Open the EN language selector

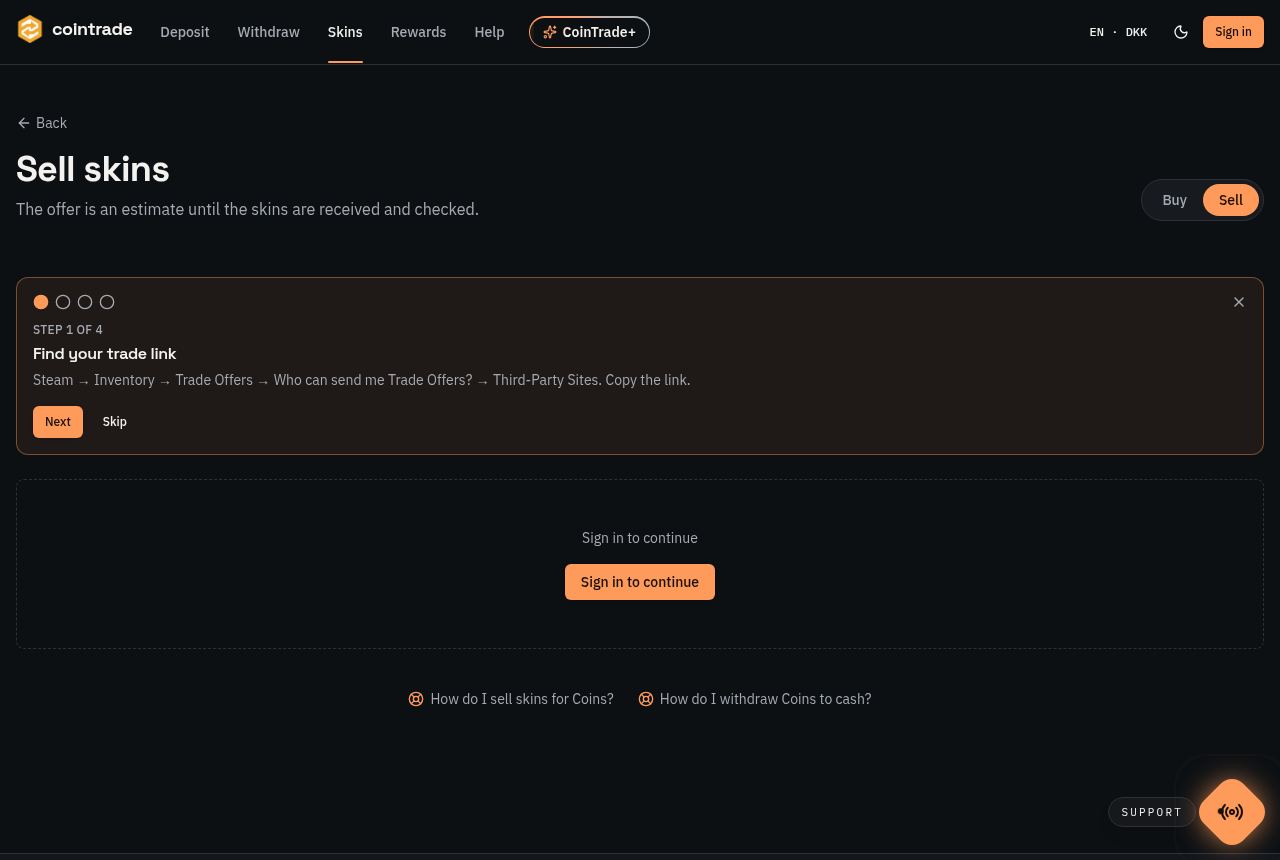tap(1096, 32)
